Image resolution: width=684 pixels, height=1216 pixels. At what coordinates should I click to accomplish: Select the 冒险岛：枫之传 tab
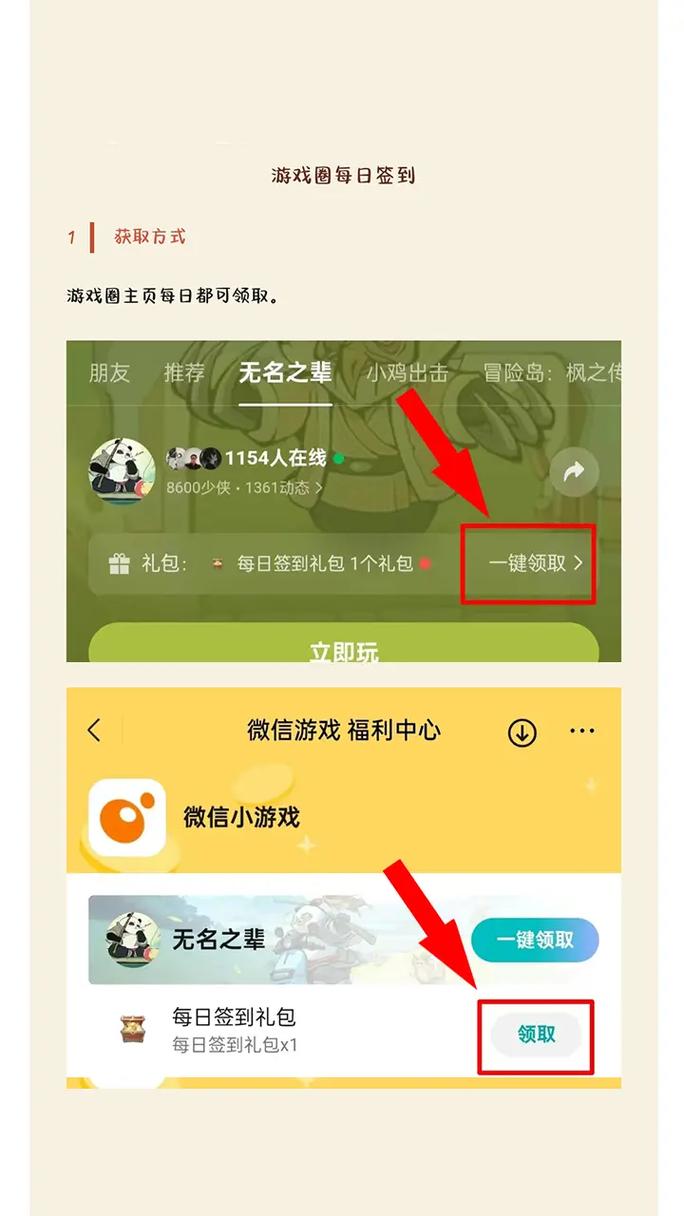tap(551, 373)
